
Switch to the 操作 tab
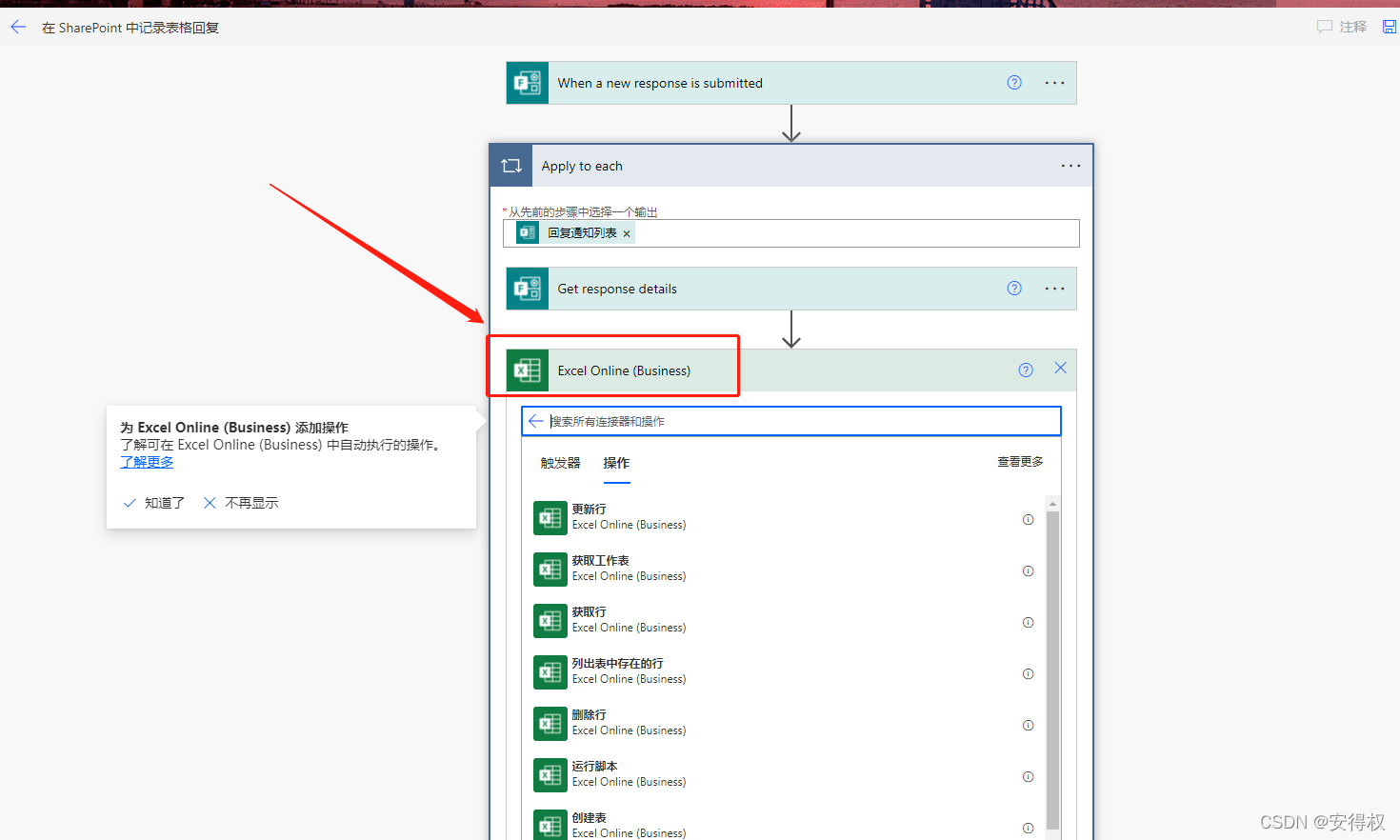point(616,463)
